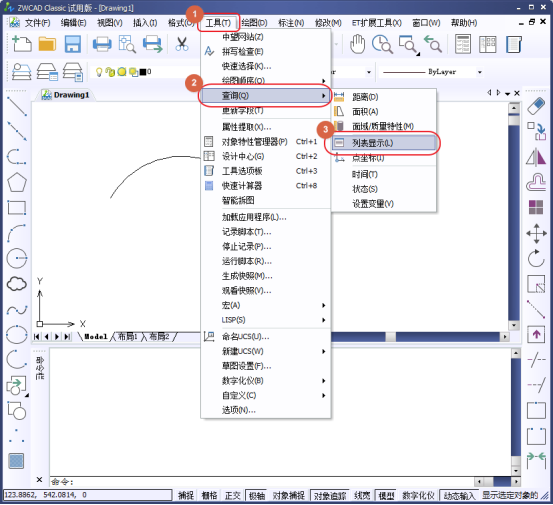The width and height of the screenshot is (553, 505).
Task: Click the Cut scissors icon
Action: (x=182, y=44)
